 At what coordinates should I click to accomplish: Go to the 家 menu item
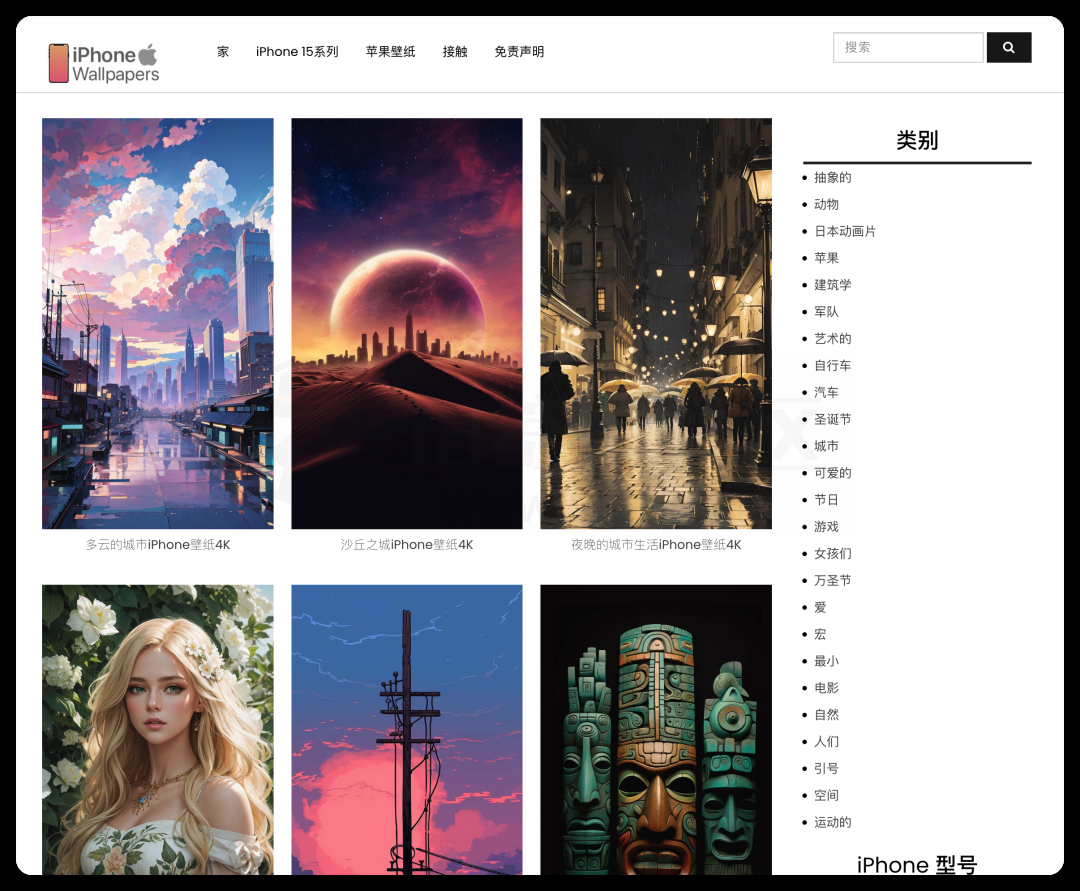coord(222,52)
